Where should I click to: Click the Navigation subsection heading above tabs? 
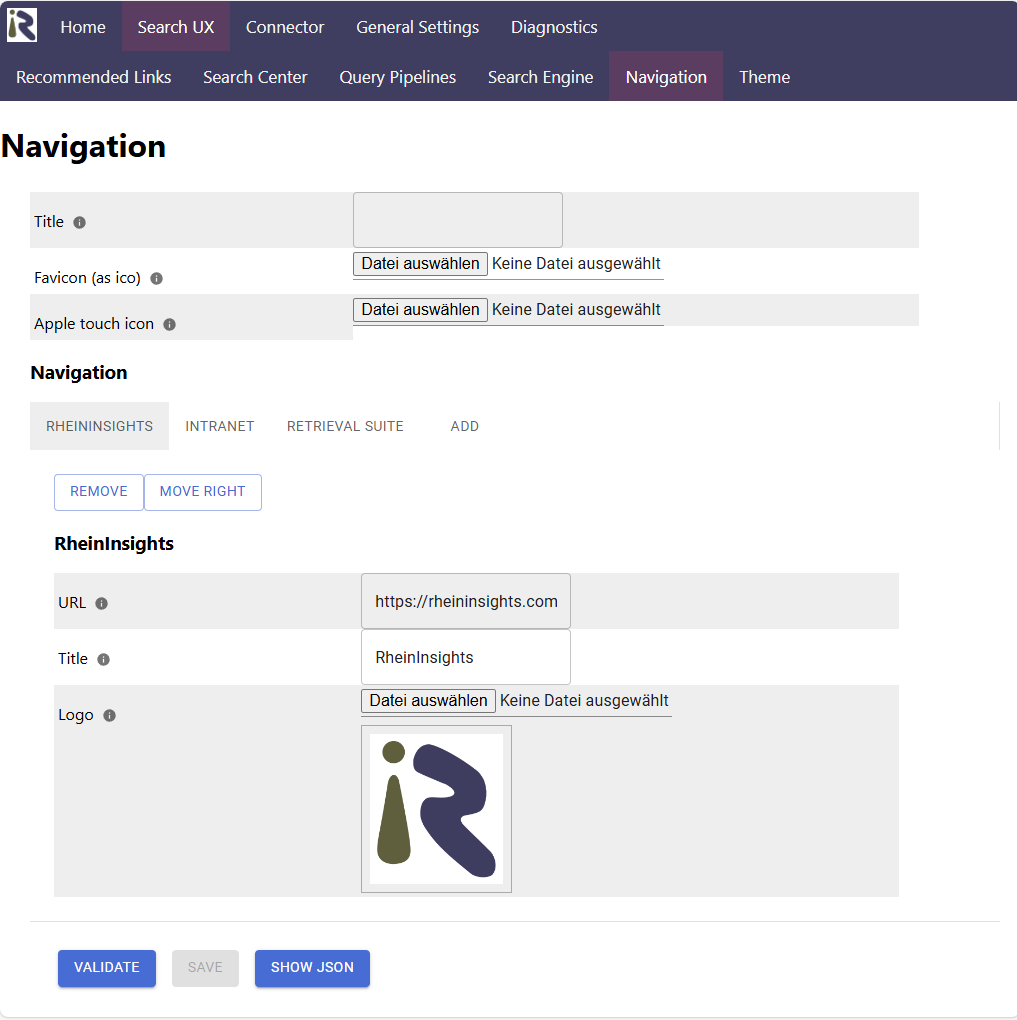coord(79,373)
